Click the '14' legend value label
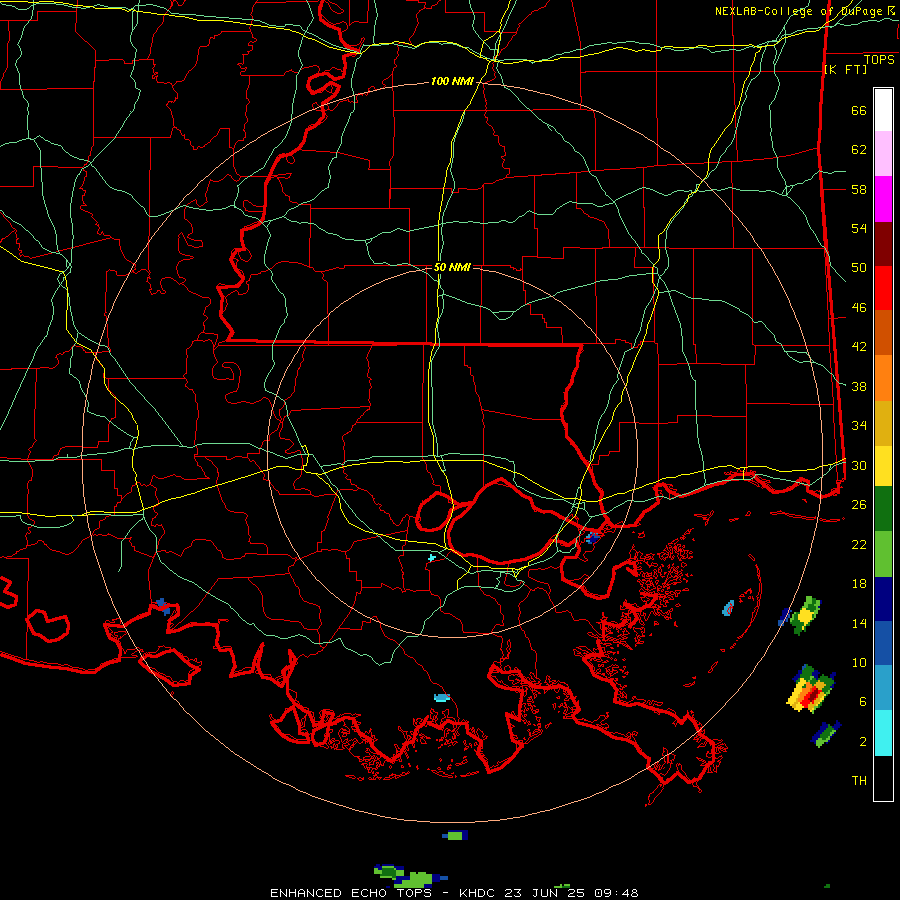 859,623
